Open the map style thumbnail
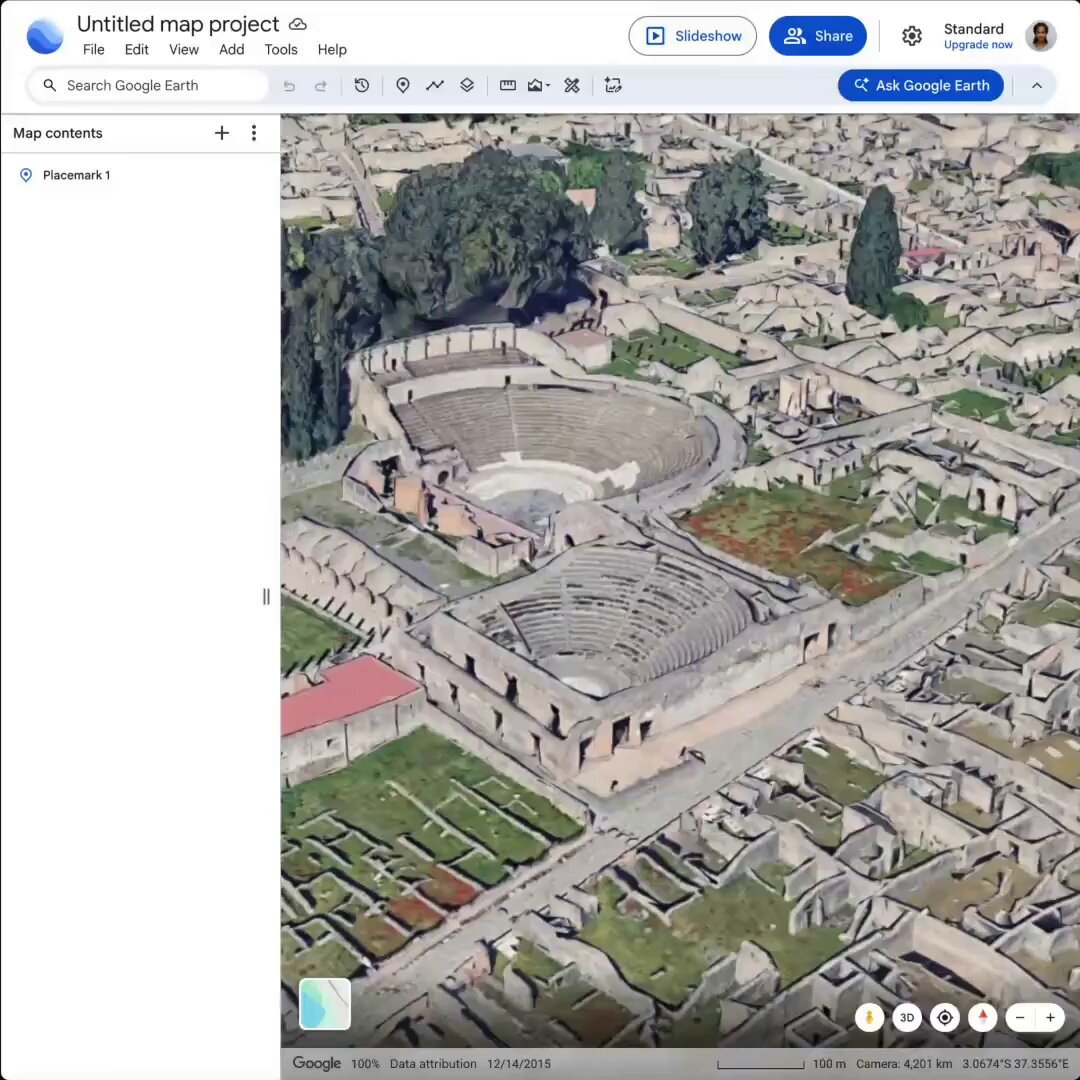Screen dimensions: 1080x1080 325,1004
